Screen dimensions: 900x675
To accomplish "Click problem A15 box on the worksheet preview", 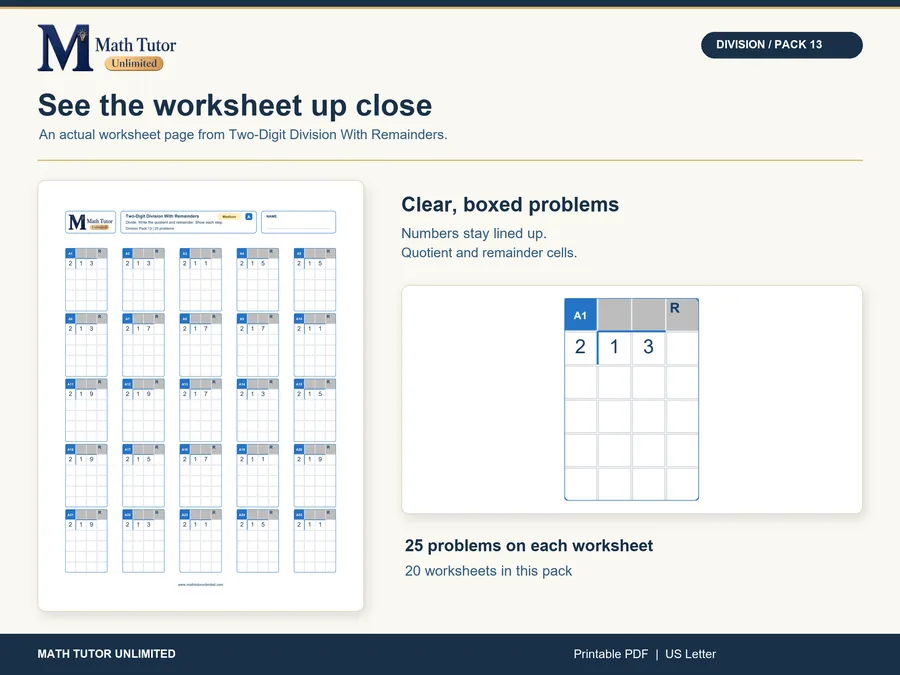I will point(315,410).
